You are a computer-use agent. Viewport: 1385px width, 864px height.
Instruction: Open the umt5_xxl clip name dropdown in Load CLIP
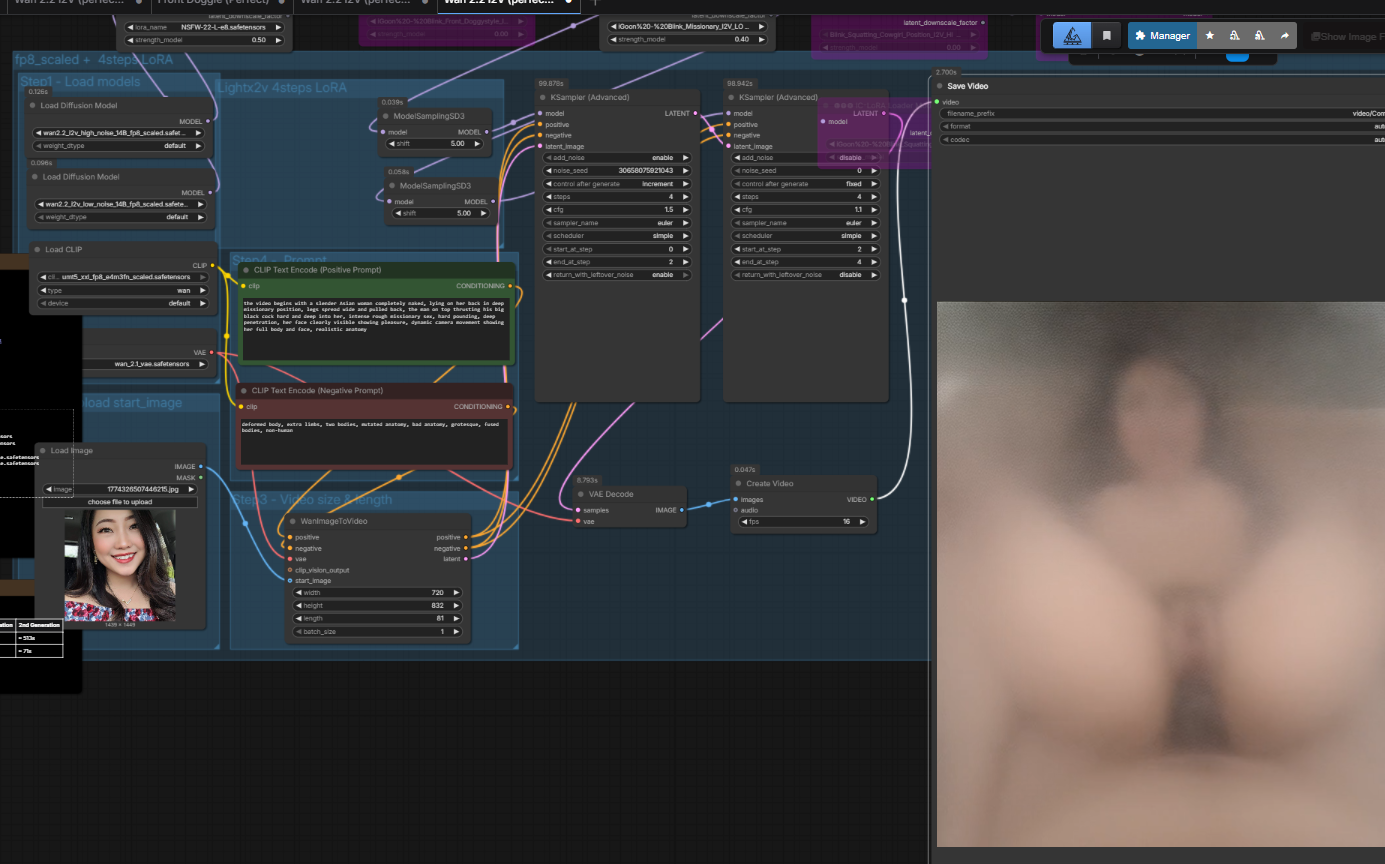coord(123,277)
